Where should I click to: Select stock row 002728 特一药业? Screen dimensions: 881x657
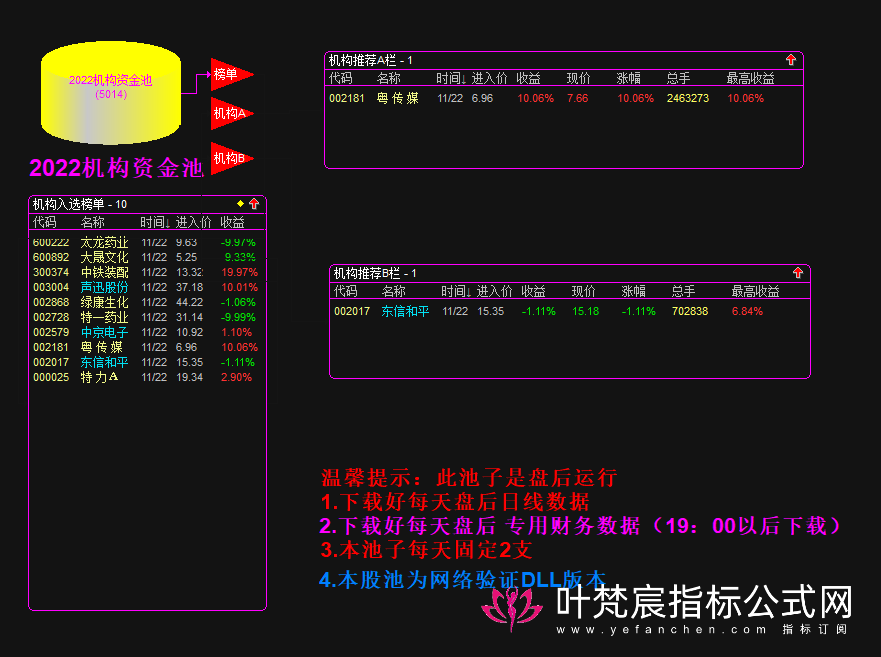(x=145, y=318)
